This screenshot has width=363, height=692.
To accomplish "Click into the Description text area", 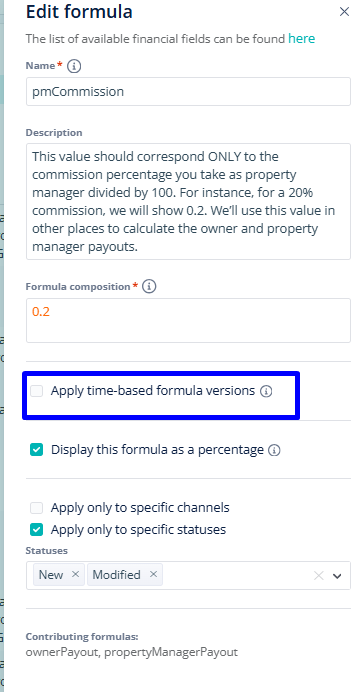I will pos(188,201).
